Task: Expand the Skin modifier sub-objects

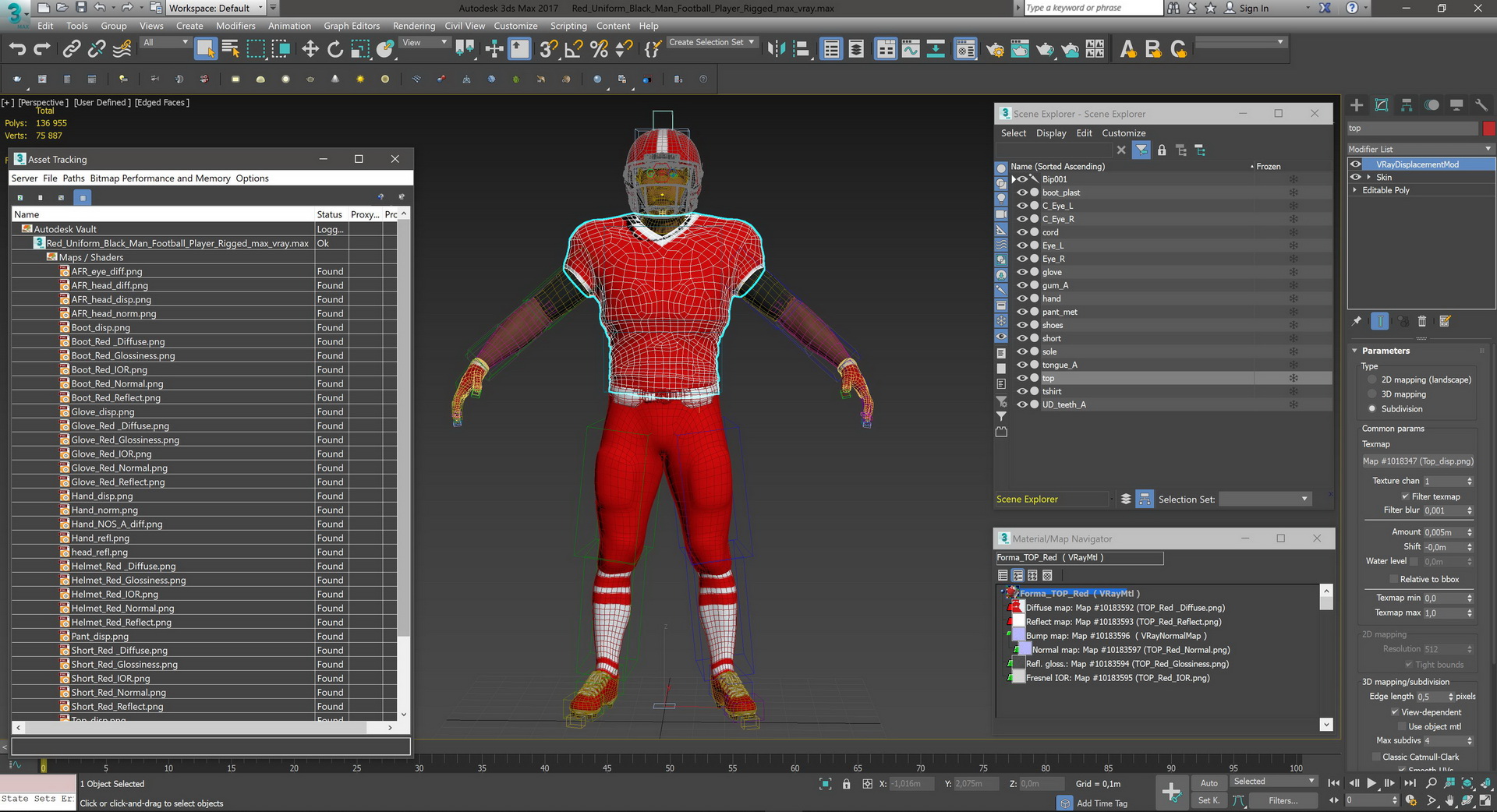Action: (1368, 177)
